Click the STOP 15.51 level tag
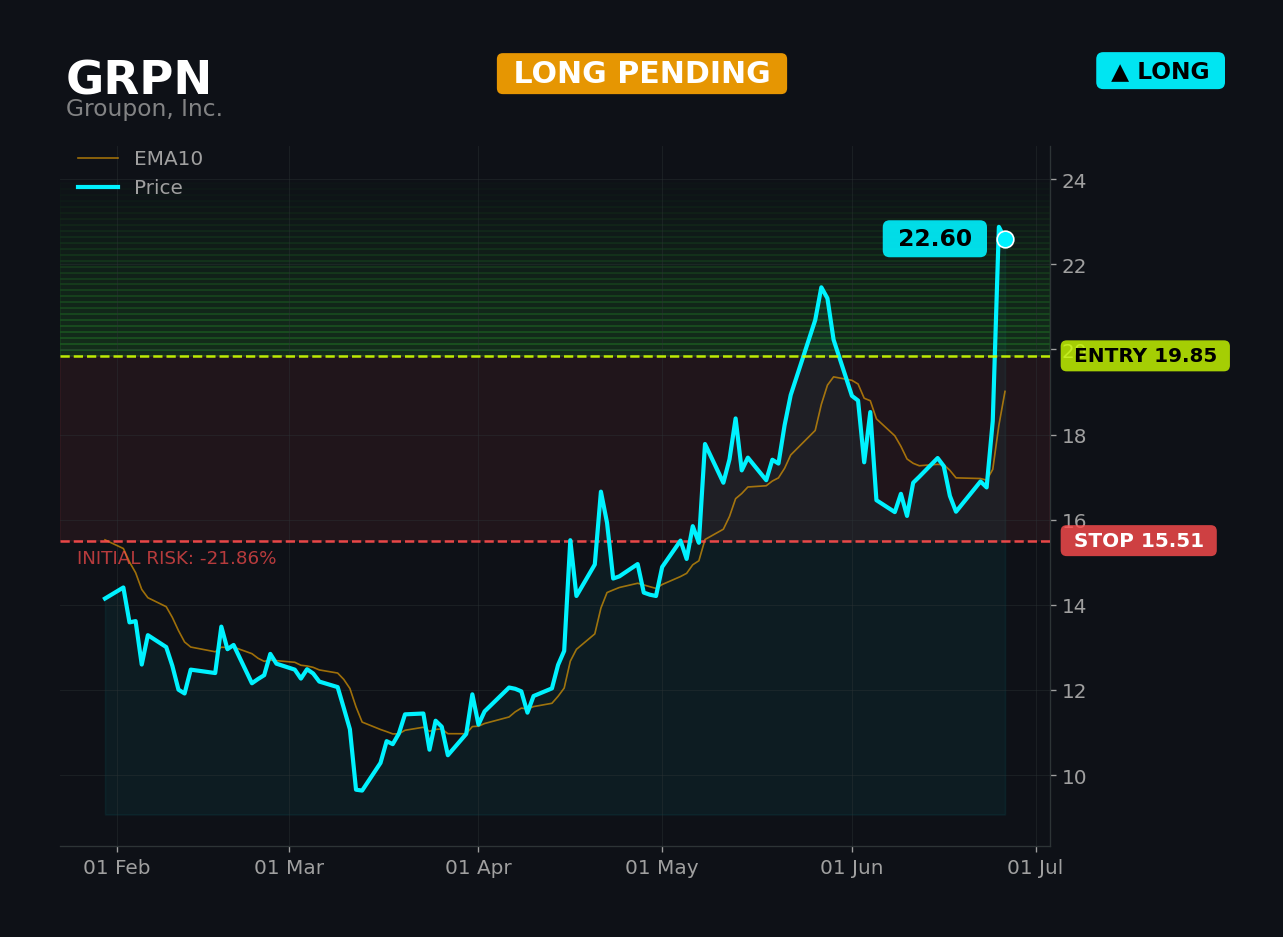The width and height of the screenshot is (1283, 937). click(x=1138, y=541)
